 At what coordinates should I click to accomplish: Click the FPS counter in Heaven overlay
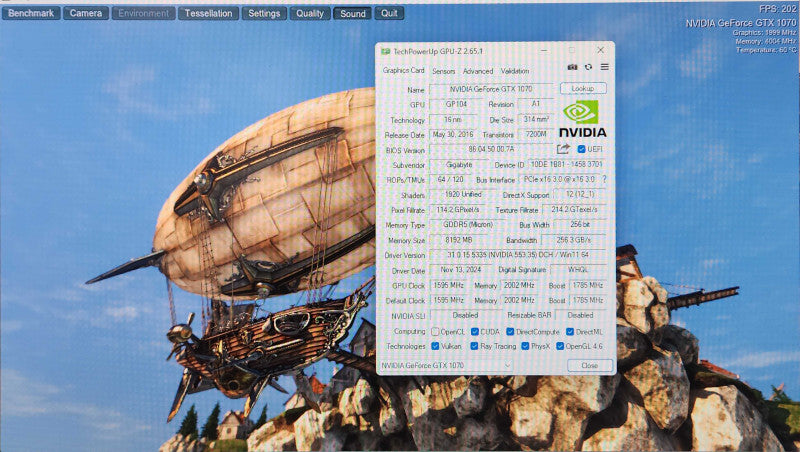(777, 9)
